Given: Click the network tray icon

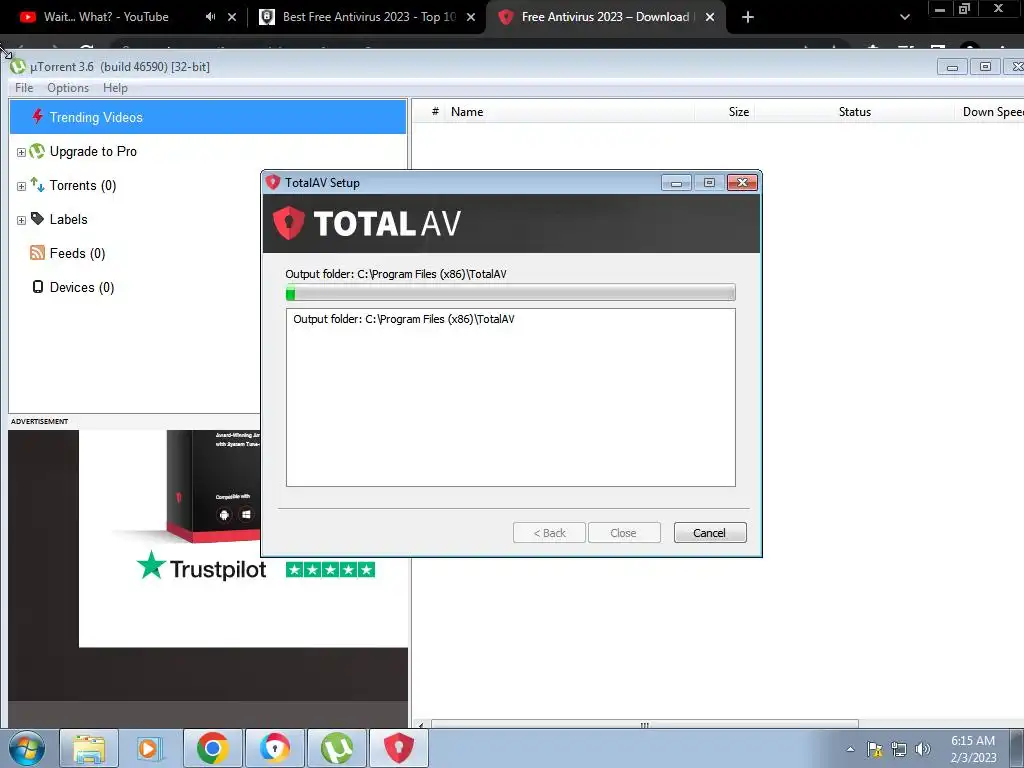Looking at the screenshot, I should 899,749.
